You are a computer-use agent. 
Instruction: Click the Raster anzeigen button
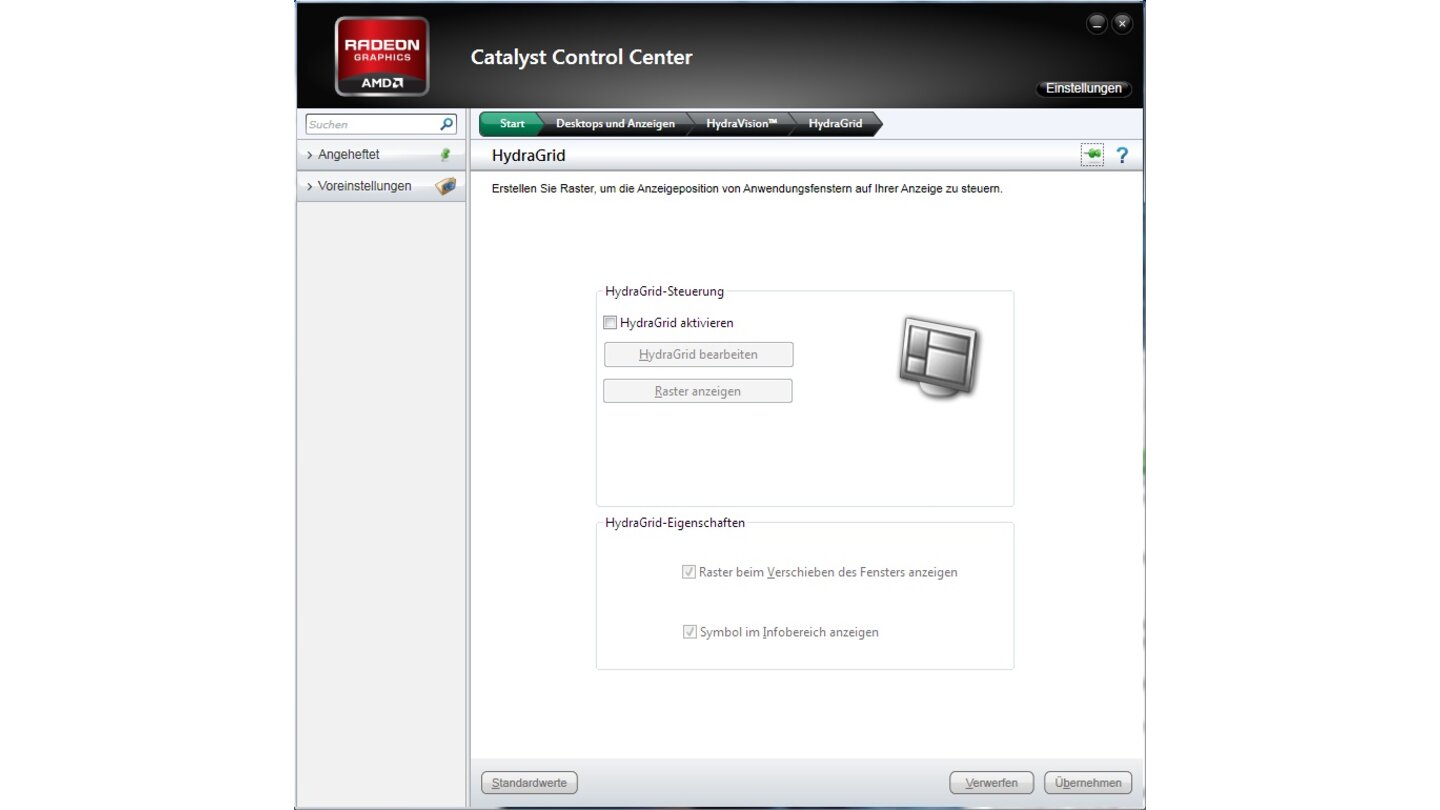coord(698,391)
